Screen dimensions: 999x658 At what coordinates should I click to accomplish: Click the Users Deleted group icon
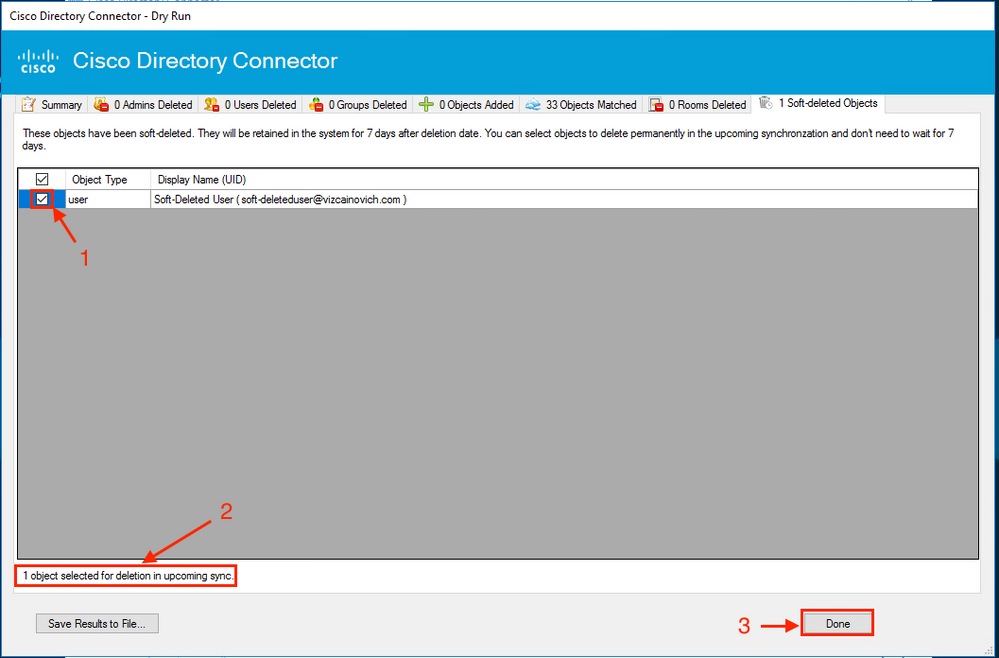click(211, 103)
